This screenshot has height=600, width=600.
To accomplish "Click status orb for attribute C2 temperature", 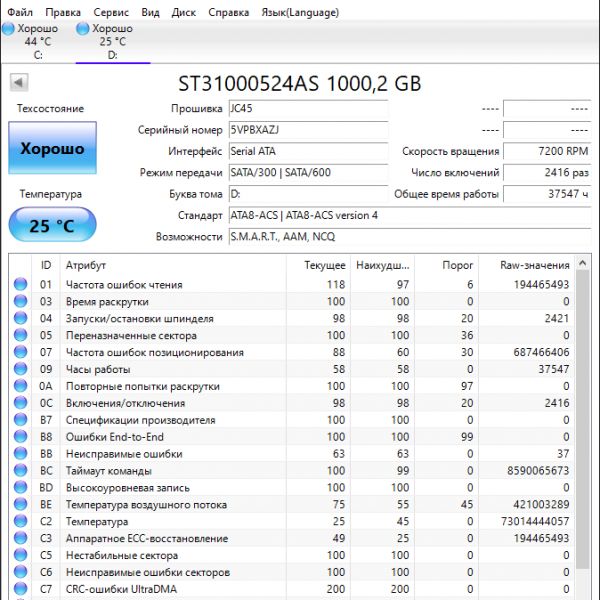I will tap(20, 522).
